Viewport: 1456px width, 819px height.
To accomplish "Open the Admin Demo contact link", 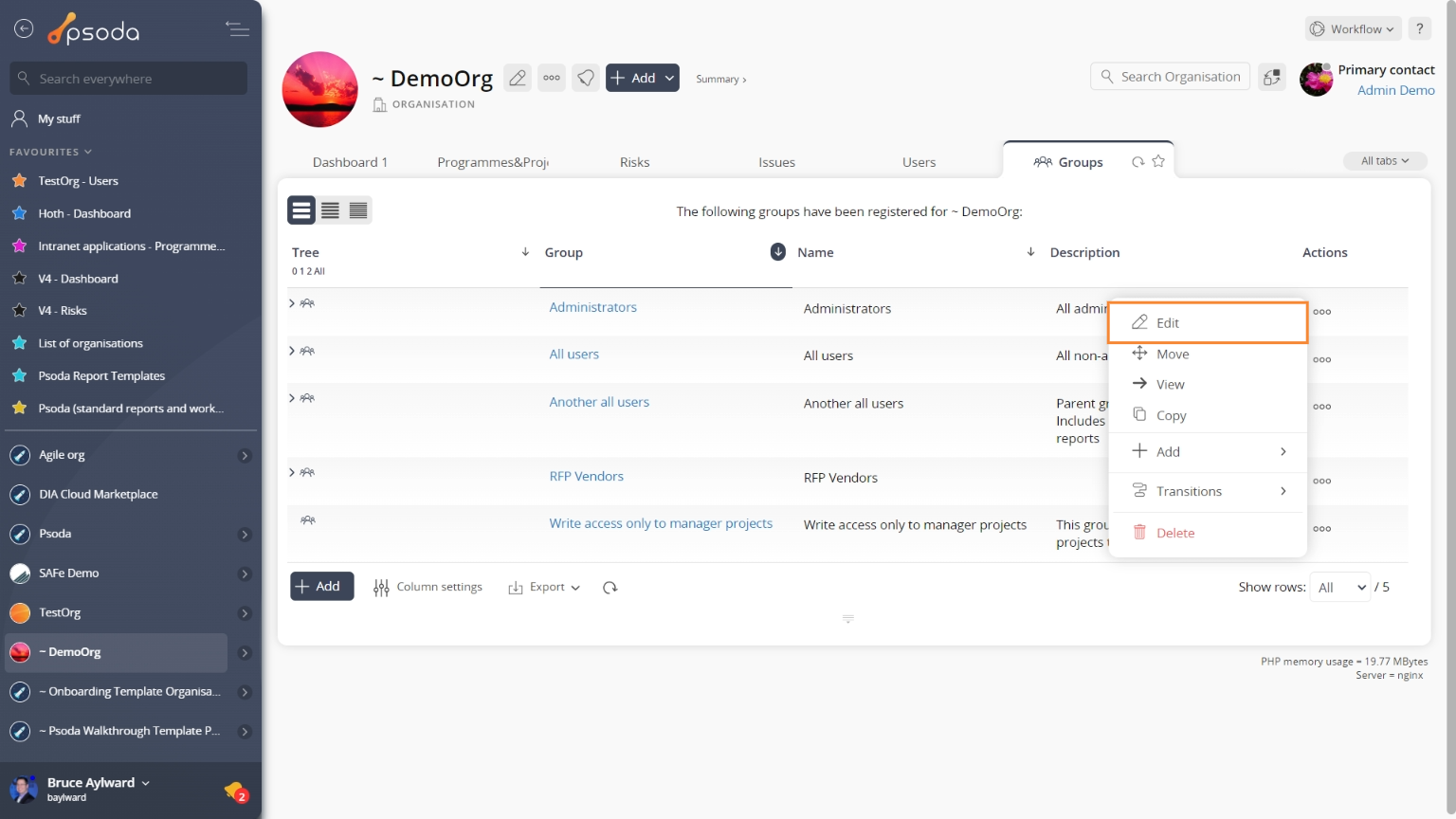I will point(1395,90).
